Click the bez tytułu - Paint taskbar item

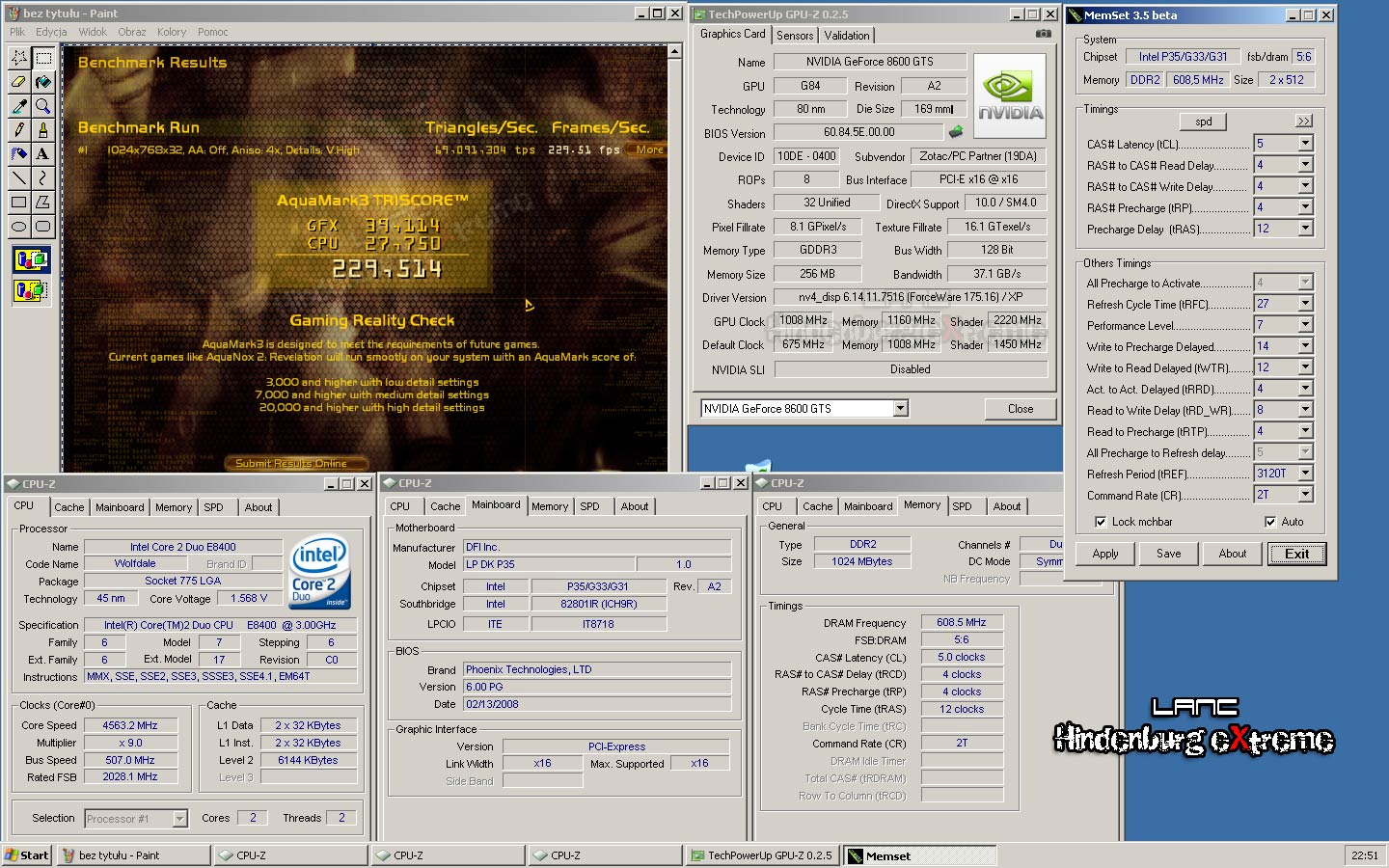[x=133, y=855]
